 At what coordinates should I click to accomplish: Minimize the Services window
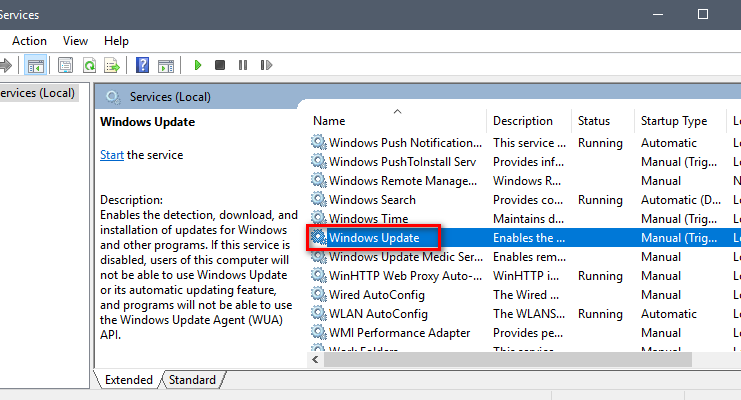(x=658, y=15)
